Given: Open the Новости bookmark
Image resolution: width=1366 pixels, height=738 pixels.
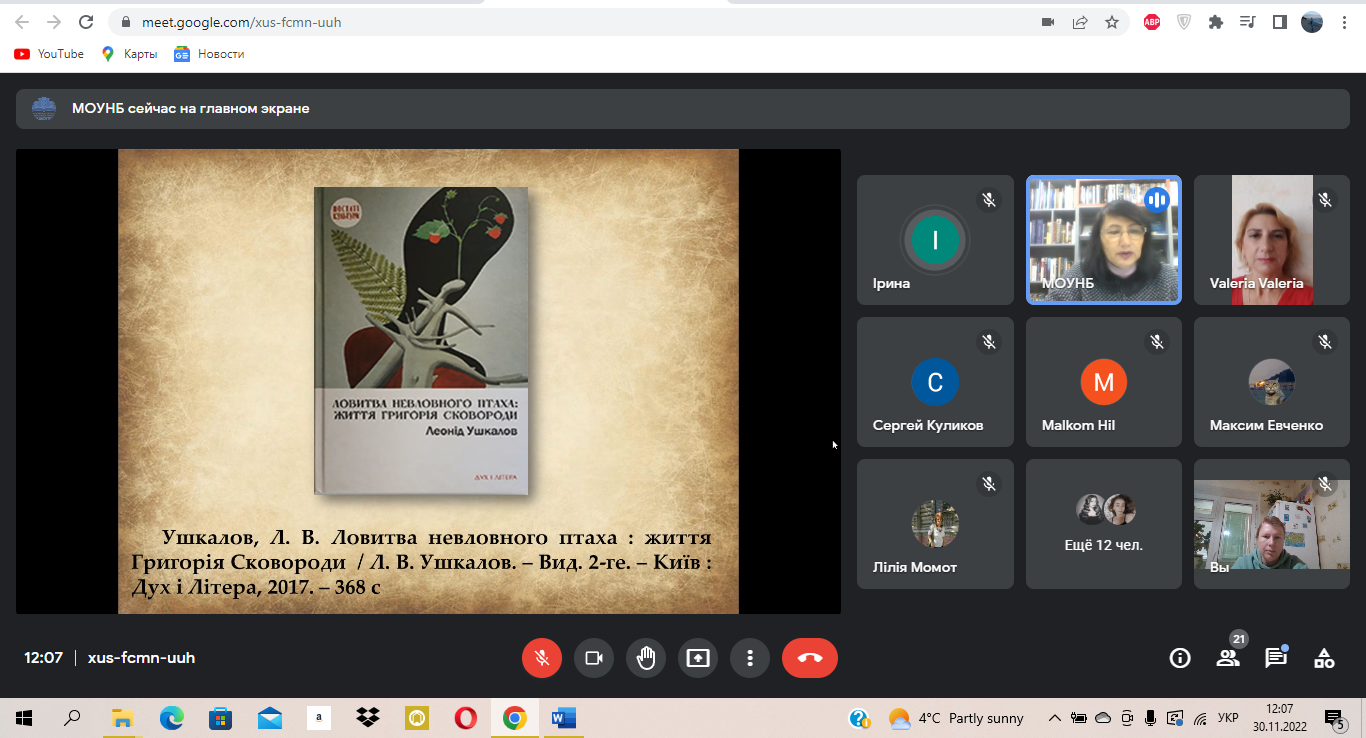Looking at the screenshot, I should coord(209,54).
